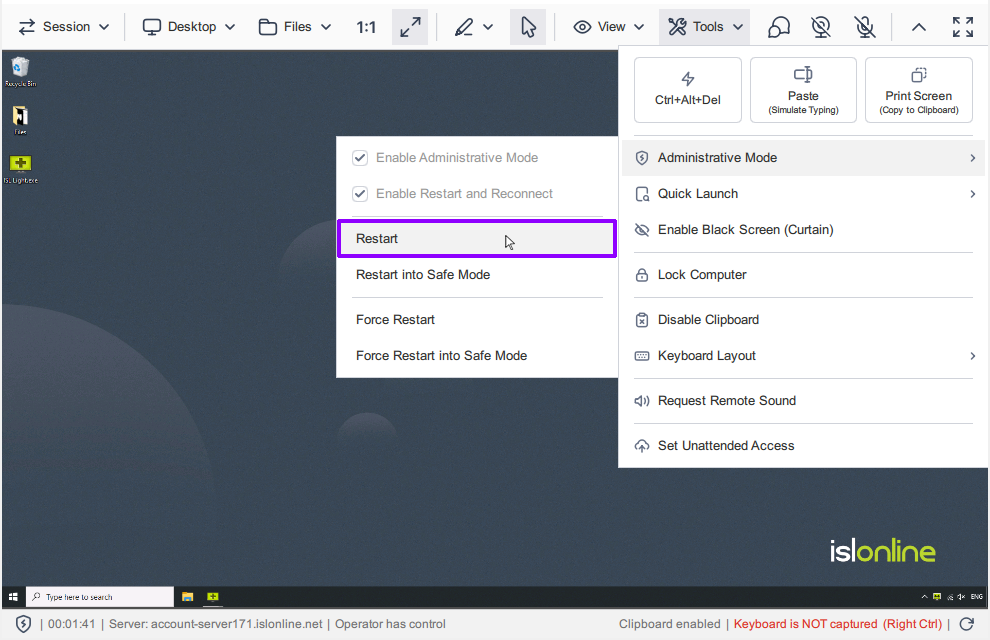Click Keyboard is NOT captured status text
This screenshot has height=640, width=990.
coord(837,624)
